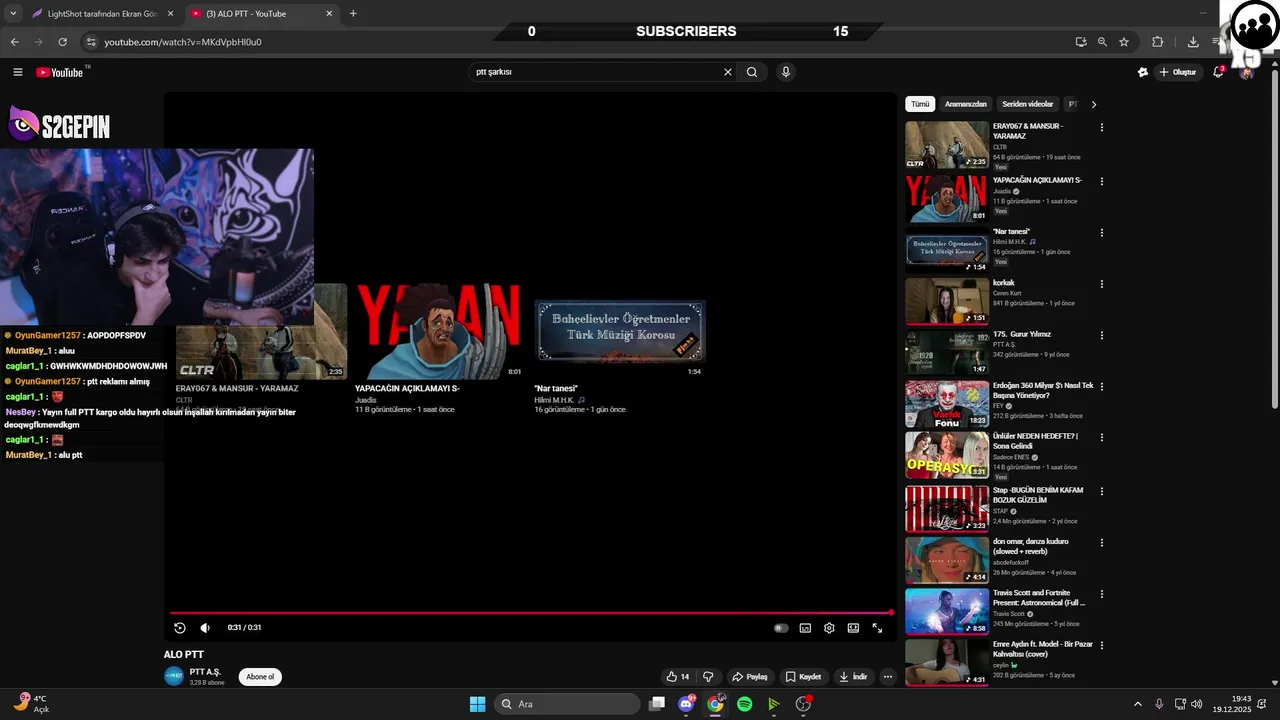Go back in the browser
The image size is (1280, 720).
(14, 42)
